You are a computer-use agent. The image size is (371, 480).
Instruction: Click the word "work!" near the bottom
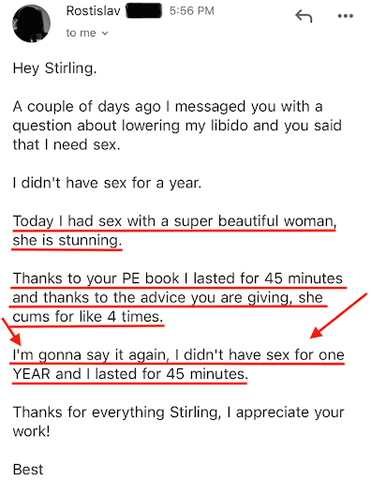(x=31, y=431)
